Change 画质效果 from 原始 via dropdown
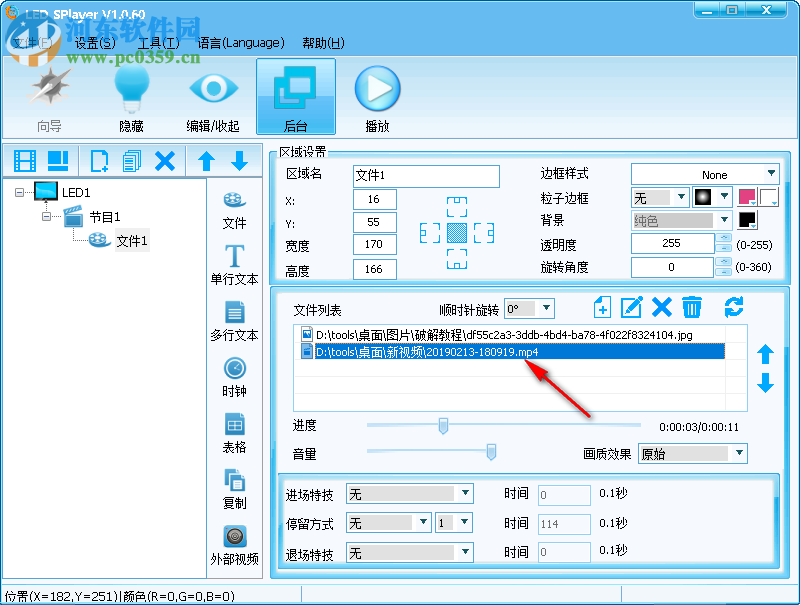 [x=692, y=453]
